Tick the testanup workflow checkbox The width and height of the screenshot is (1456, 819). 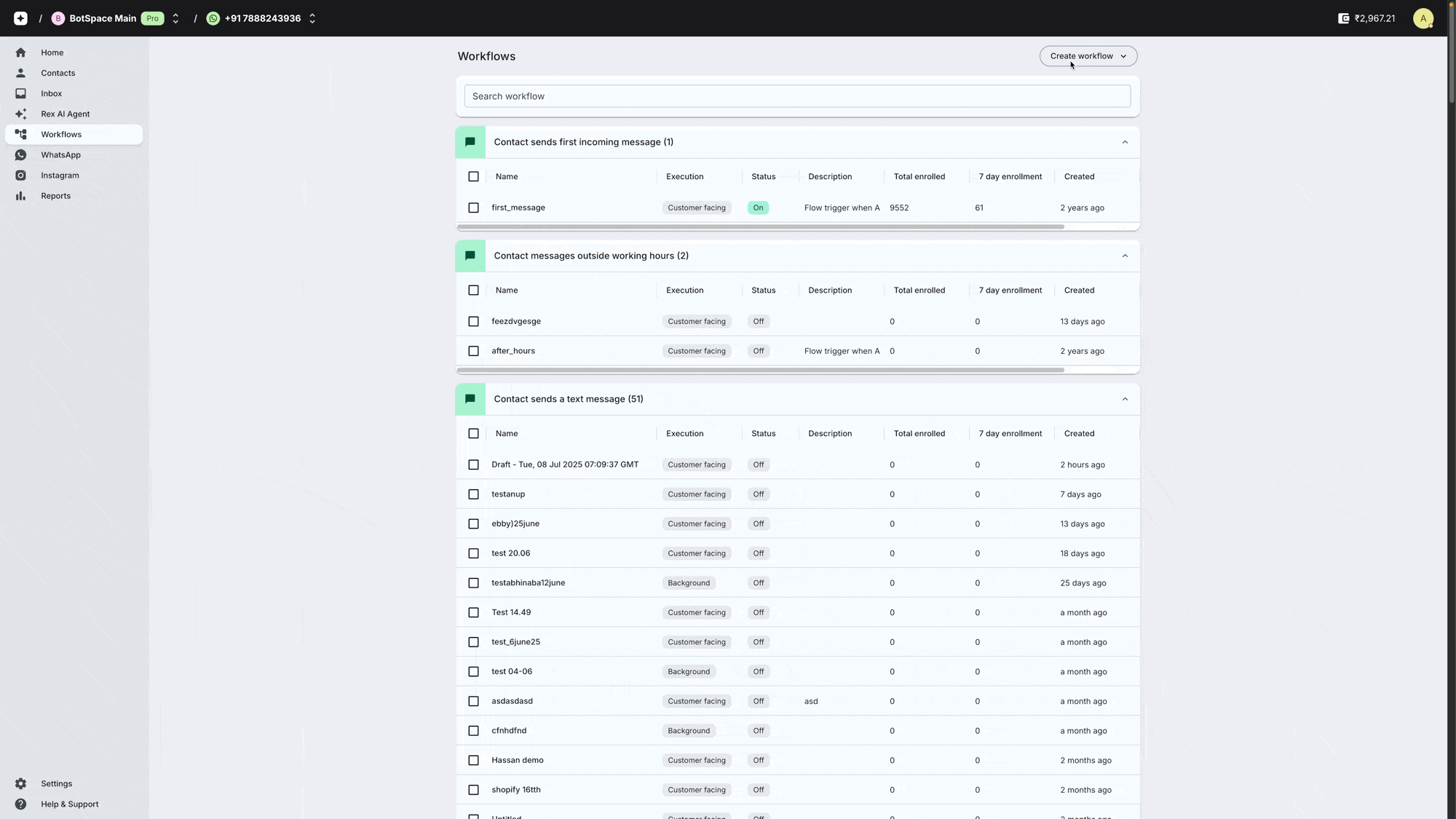click(x=473, y=494)
